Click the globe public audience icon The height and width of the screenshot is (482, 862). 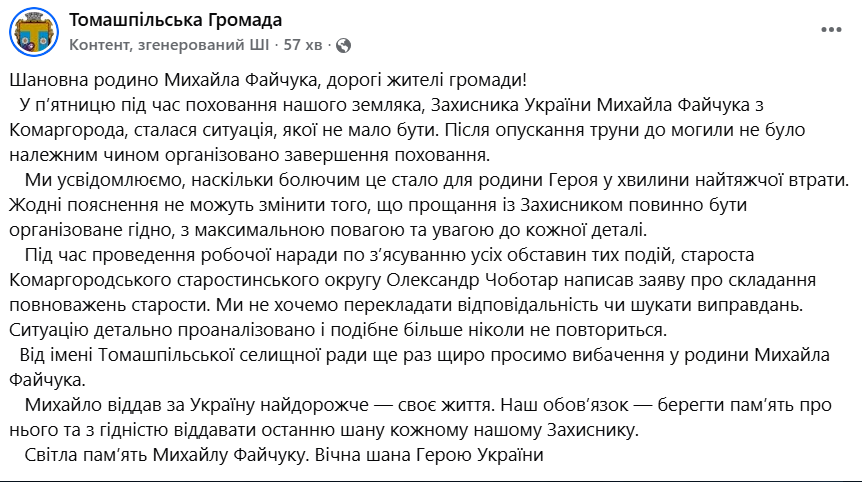point(344,45)
